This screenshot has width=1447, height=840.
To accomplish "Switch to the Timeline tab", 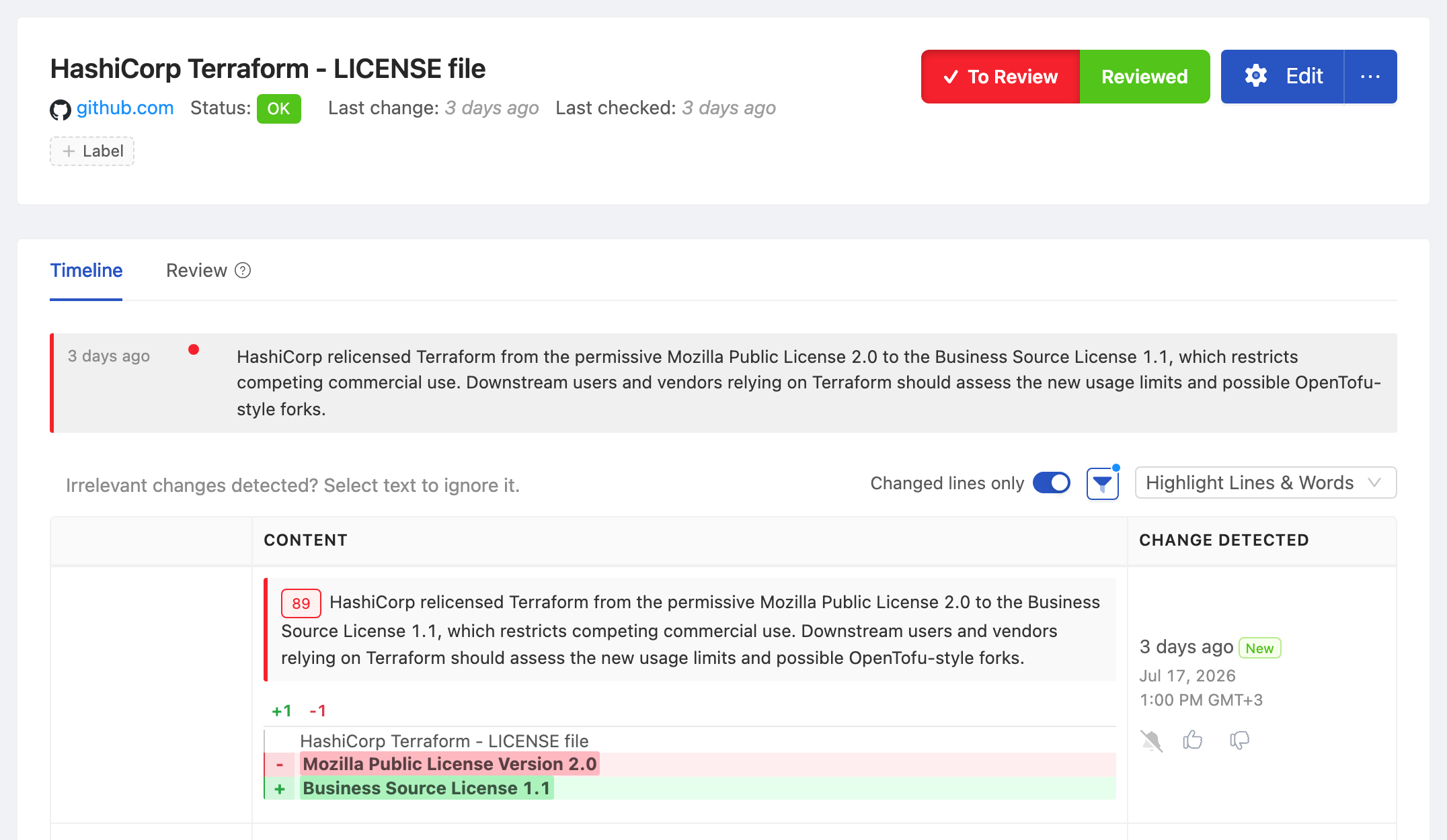I will pyautogui.click(x=86, y=270).
